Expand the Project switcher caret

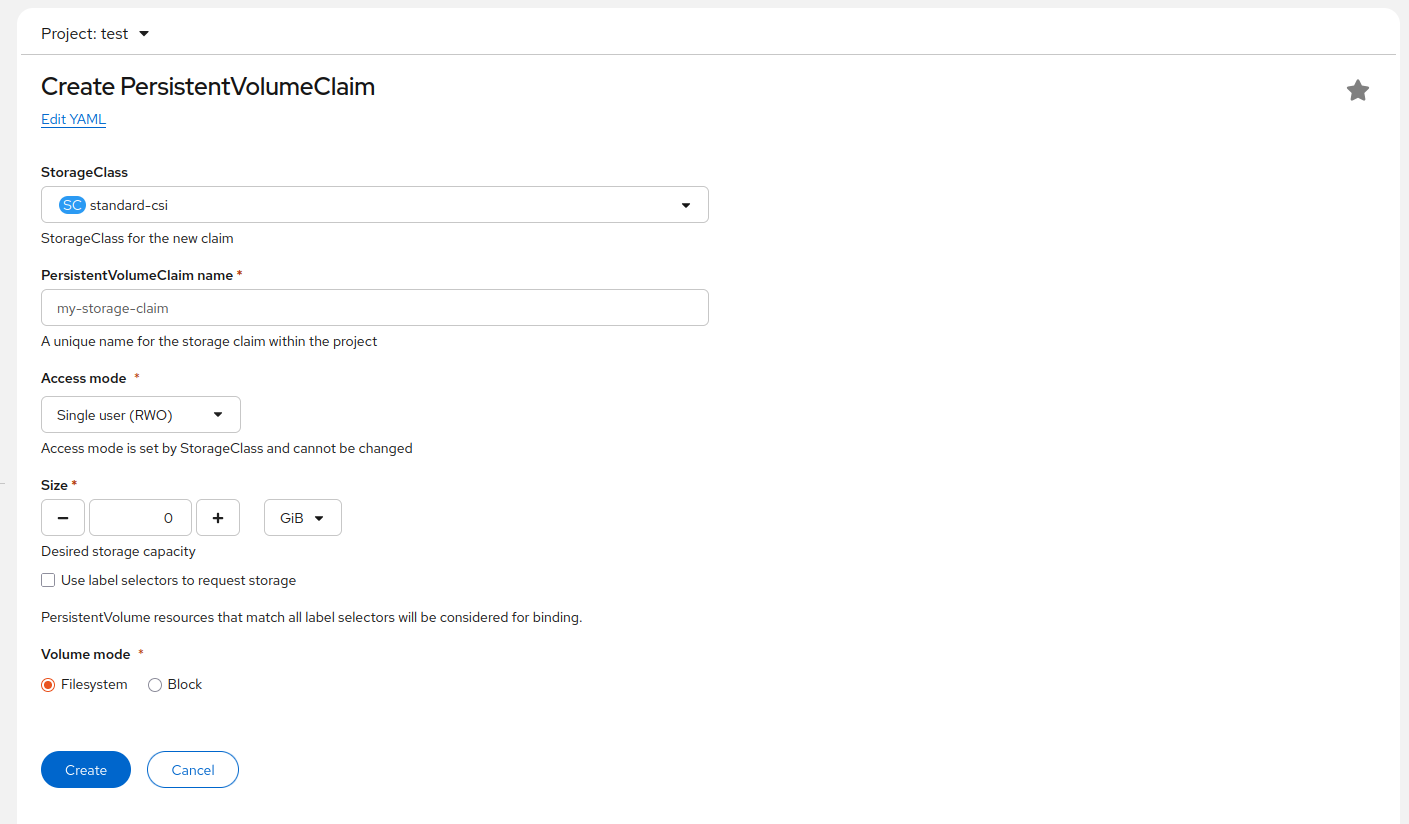click(x=144, y=33)
